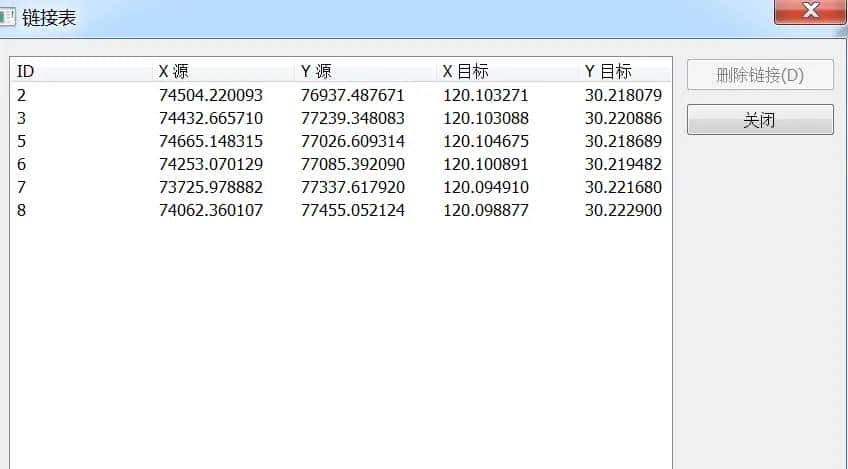Screen dimensions: 848x469
Task: Click X target value 120.098877
Action: coord(486,210)
